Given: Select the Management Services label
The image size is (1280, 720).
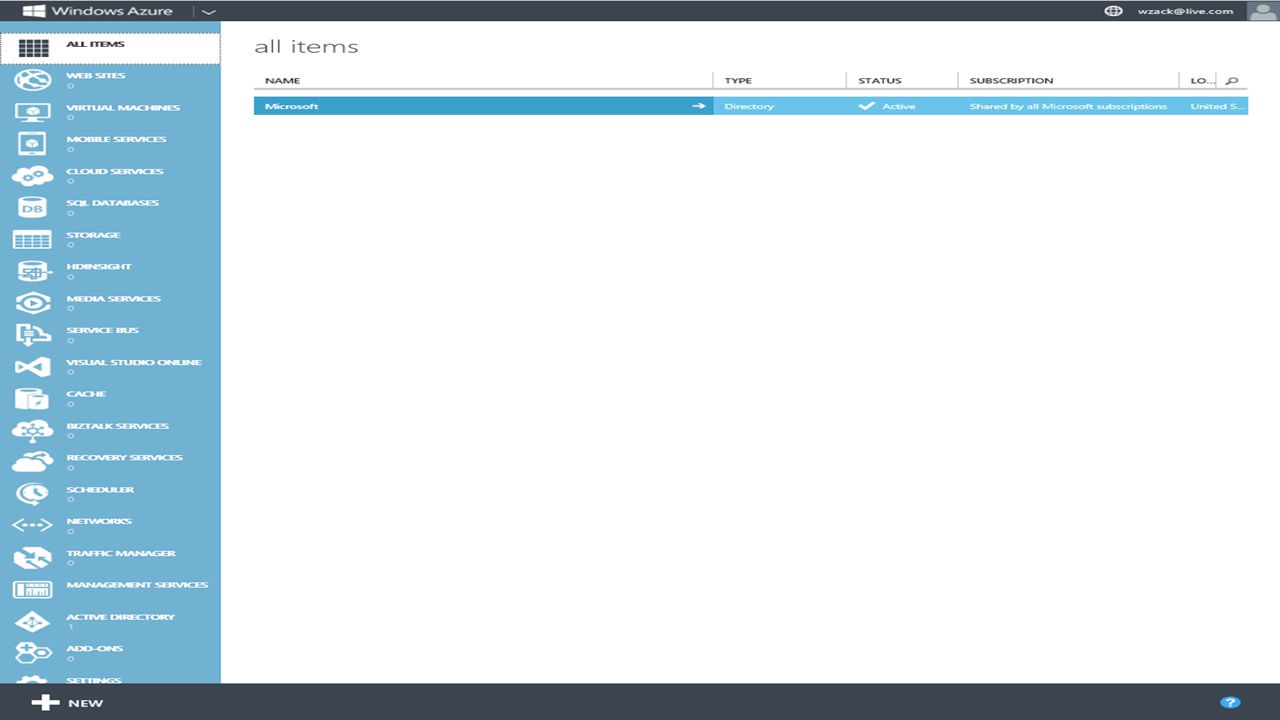Looking at the screenshot, I should pyautogui.click(x=137, y=585).
